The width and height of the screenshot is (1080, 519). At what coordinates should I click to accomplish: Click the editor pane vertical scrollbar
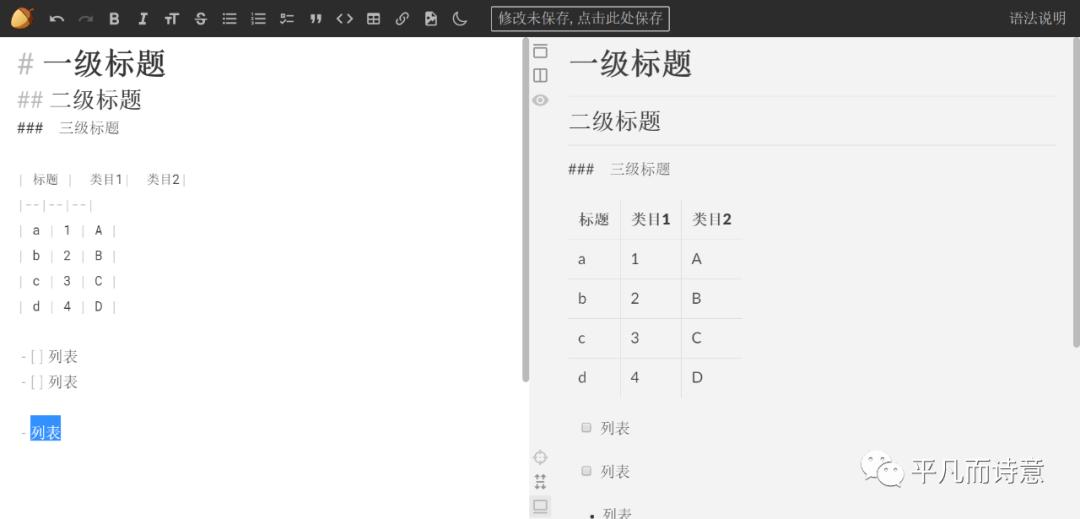click(526, 210)
